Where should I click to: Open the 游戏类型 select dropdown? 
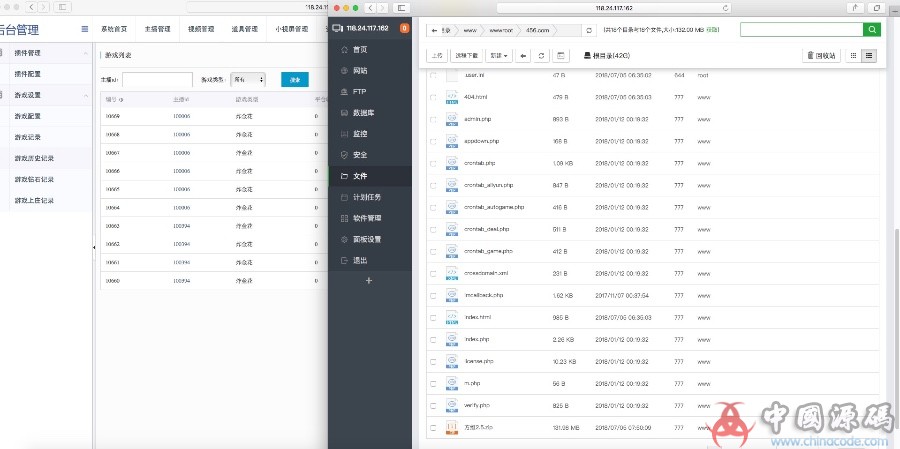(247, 80)
